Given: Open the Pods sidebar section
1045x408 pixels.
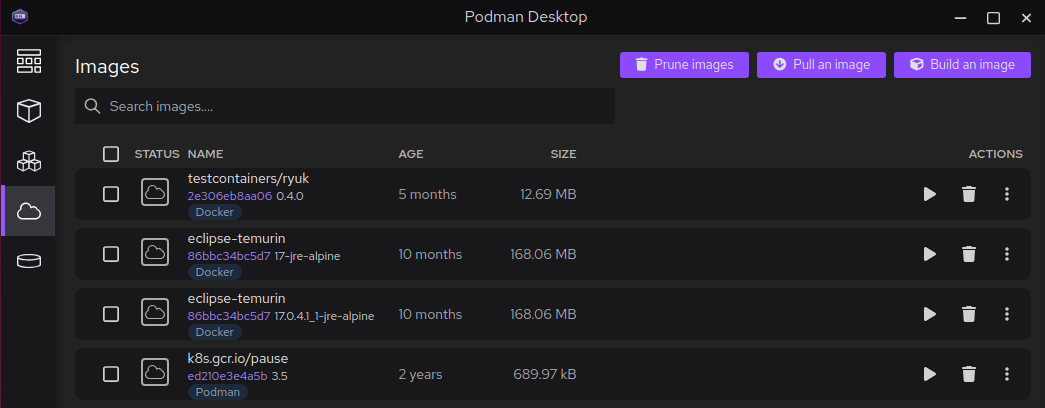Looking at the screenshot, I should click(x=29, y=161).
